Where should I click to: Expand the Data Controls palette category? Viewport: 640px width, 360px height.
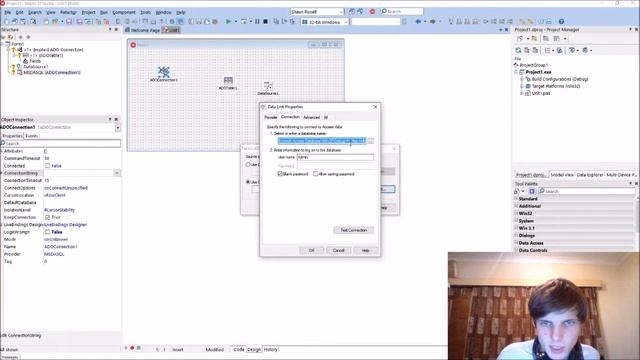[x=516, y=250]
